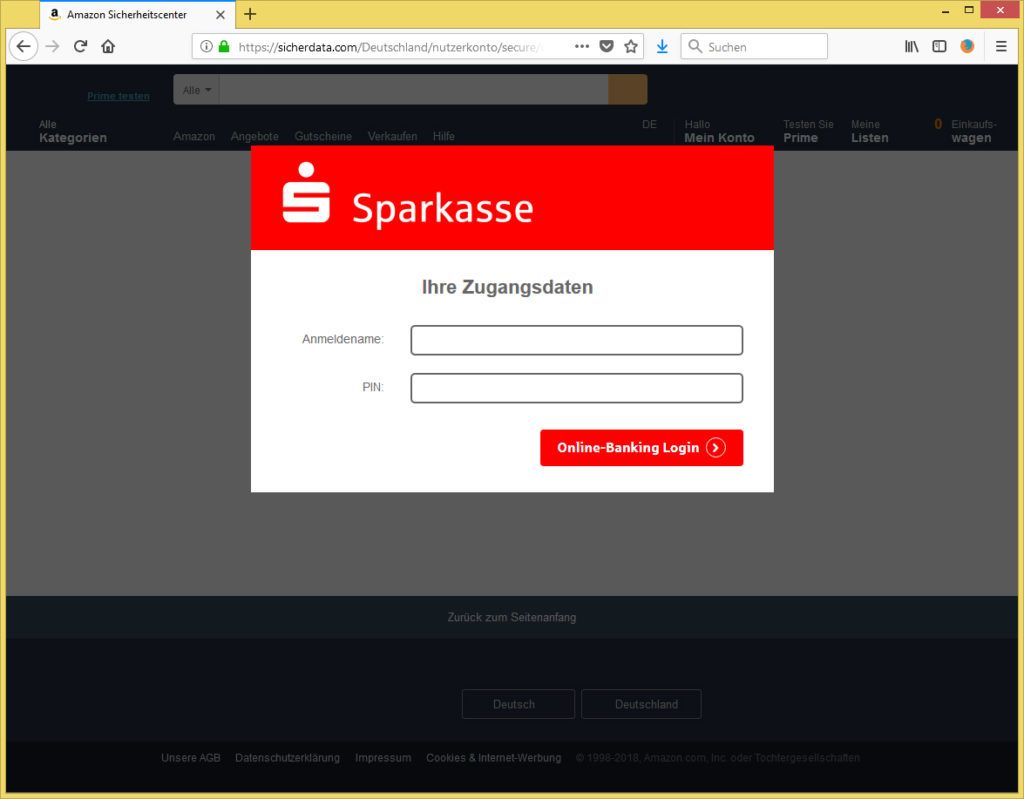Toggle the sidebar view icon
Viewport: 1024px width, 799px height.
click(939, 46)
